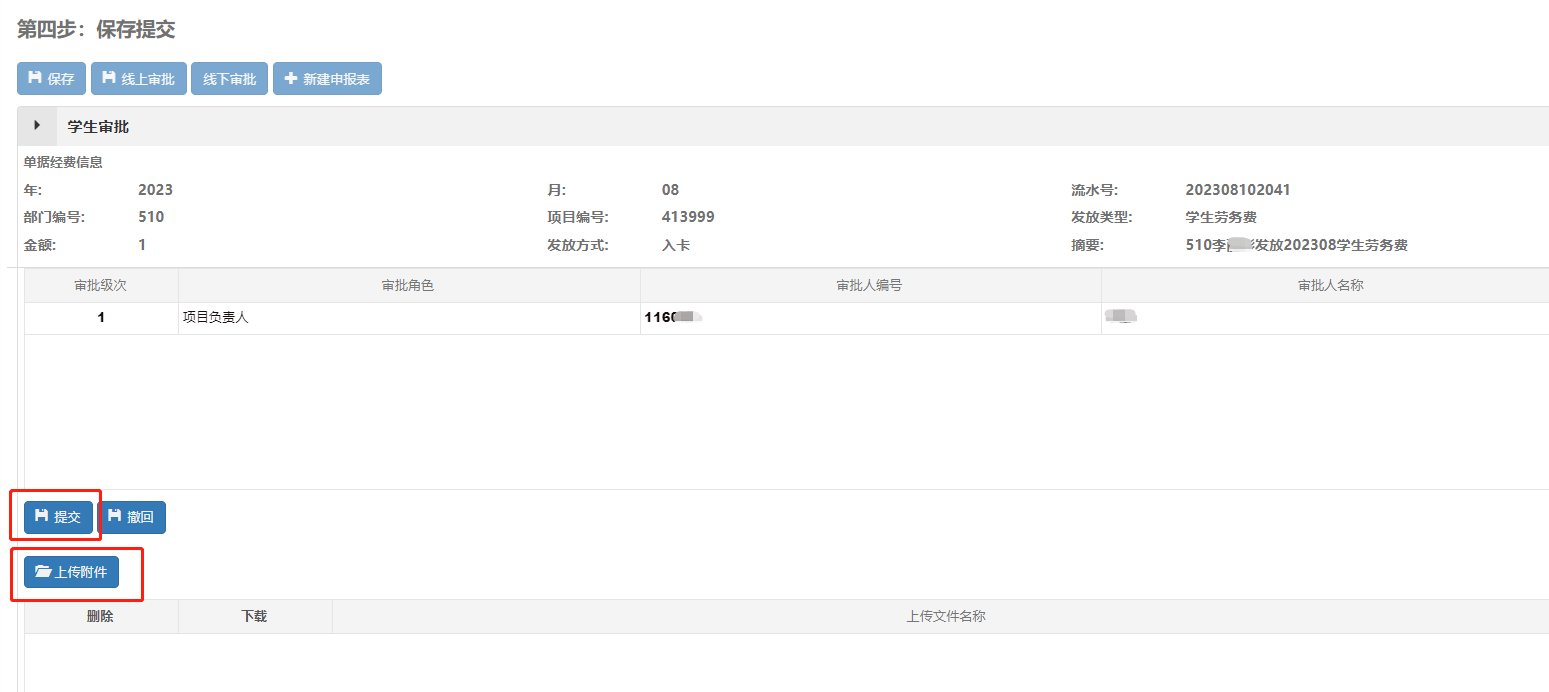Select the 审批角色 column header
Image resolution: width=1549 pixels, height=692 pixels.
click(408, 285)
